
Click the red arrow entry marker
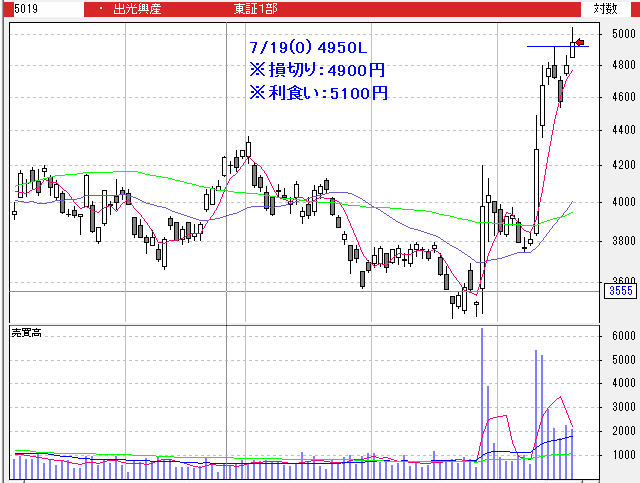click(580, 42)
